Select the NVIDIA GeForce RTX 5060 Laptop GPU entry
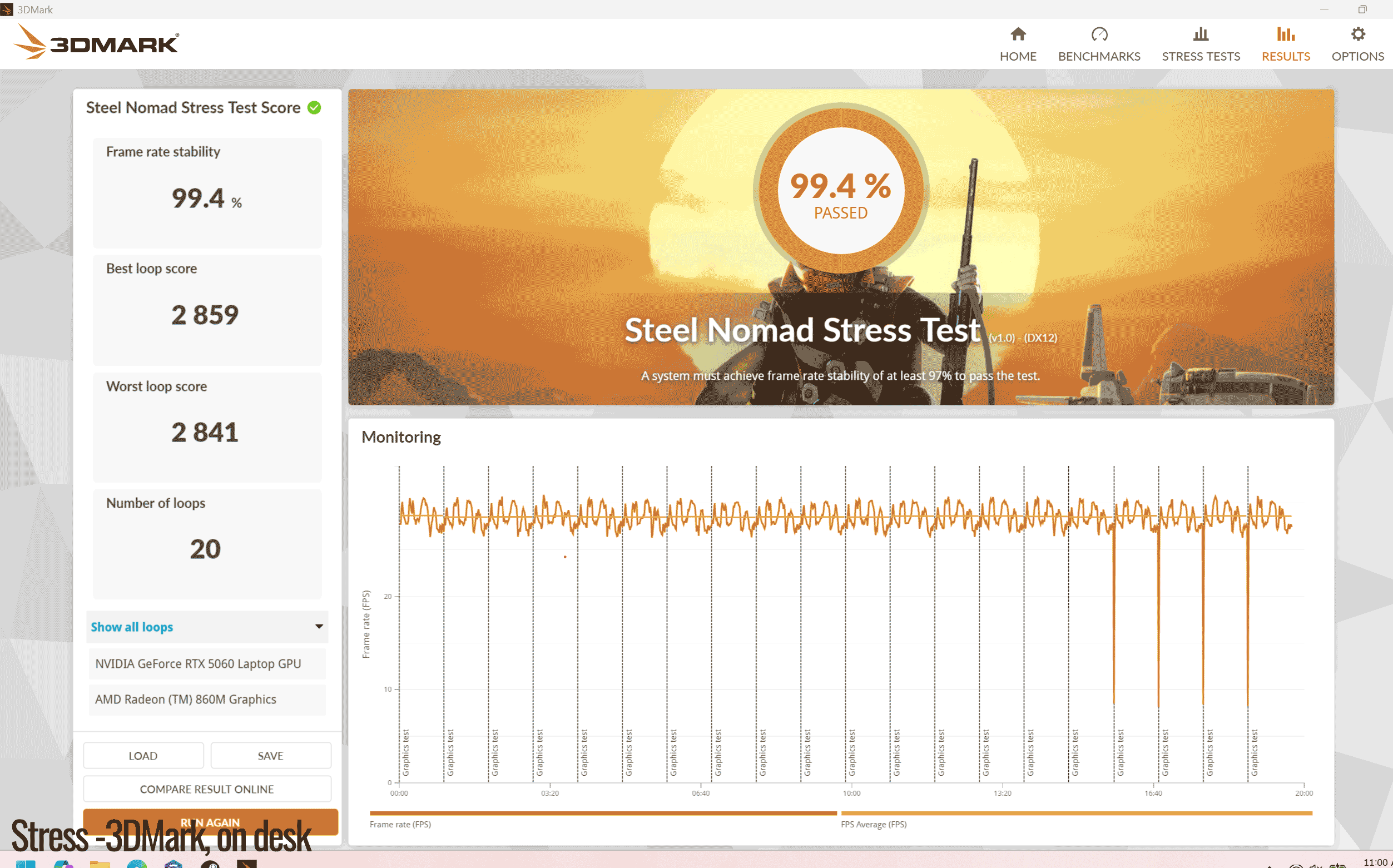This screenshot has height=868, width=1393. click(207, 663)
